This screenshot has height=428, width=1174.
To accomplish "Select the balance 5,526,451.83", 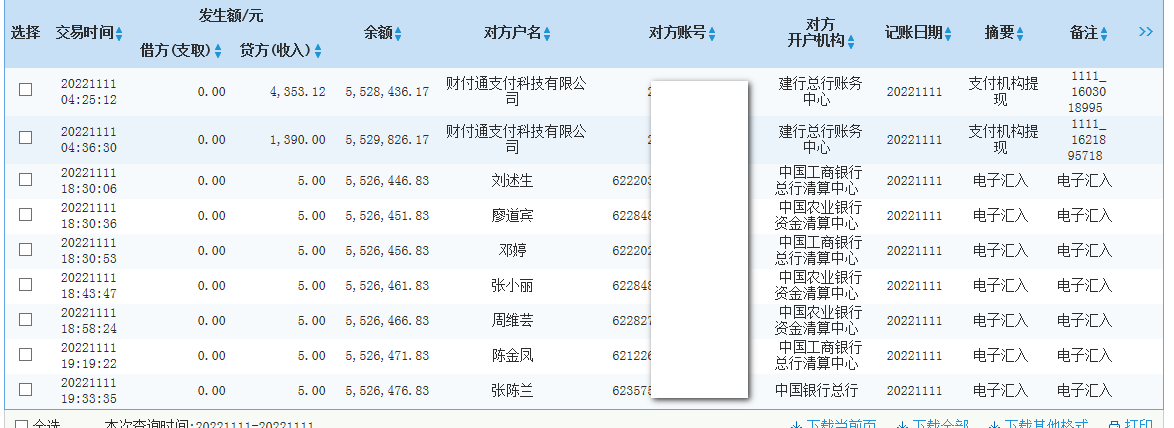I will tap(387, 215).
